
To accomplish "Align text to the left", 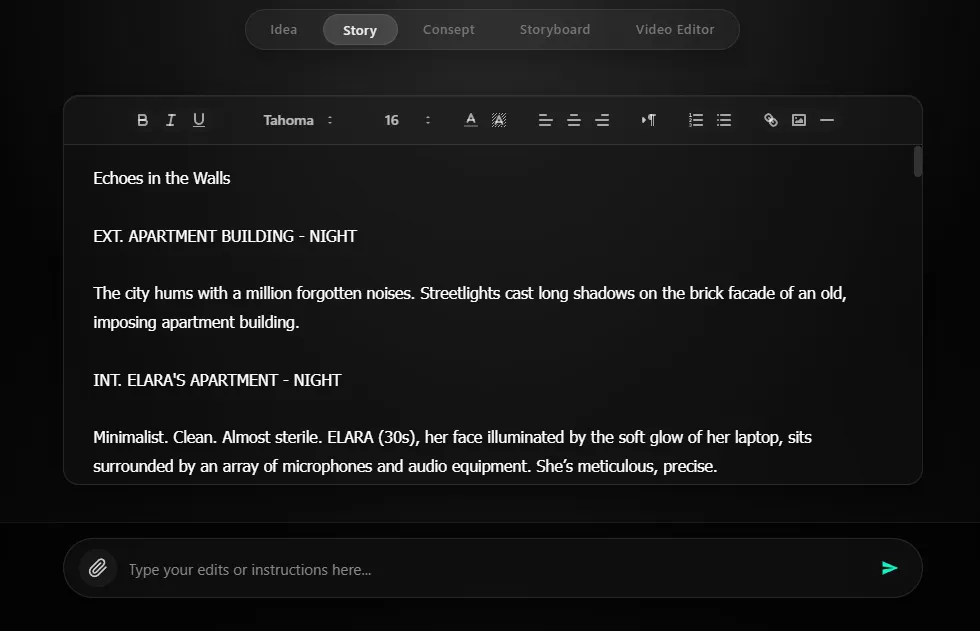I will (546, 120).
